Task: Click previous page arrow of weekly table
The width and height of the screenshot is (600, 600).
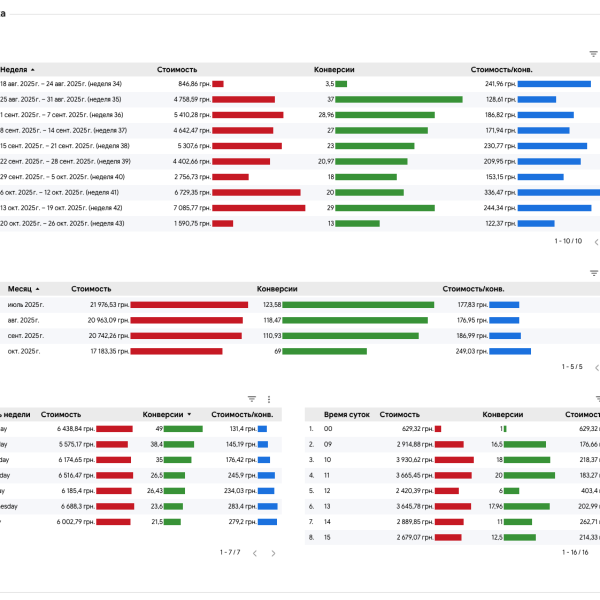Action: point(596,241)
